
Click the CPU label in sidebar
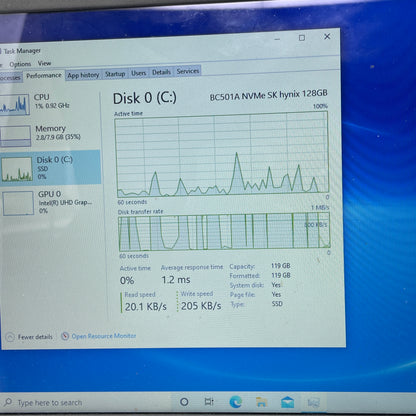[x=41, y=97]
